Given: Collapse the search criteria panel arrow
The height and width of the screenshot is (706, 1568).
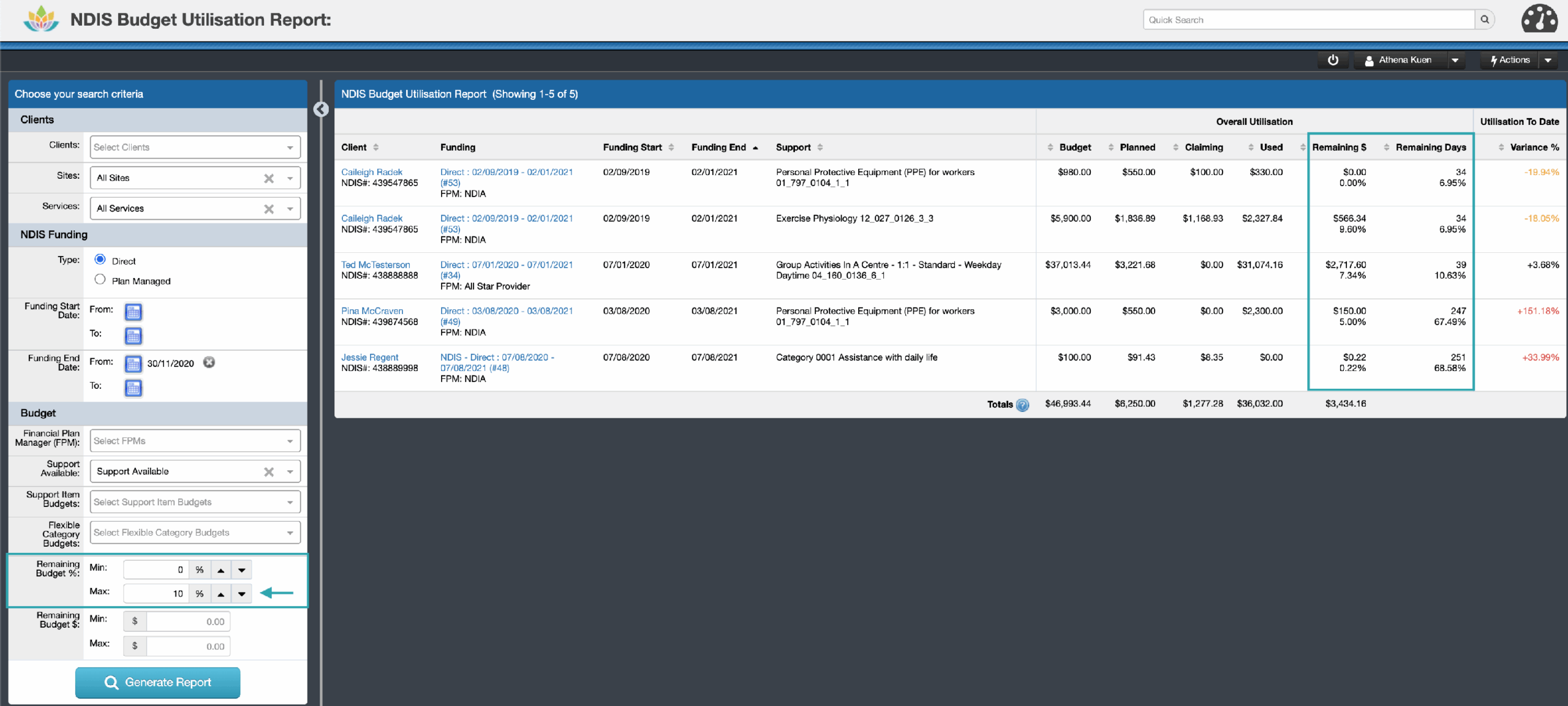Looking at the screenshot, I should (x=321, y=109).
